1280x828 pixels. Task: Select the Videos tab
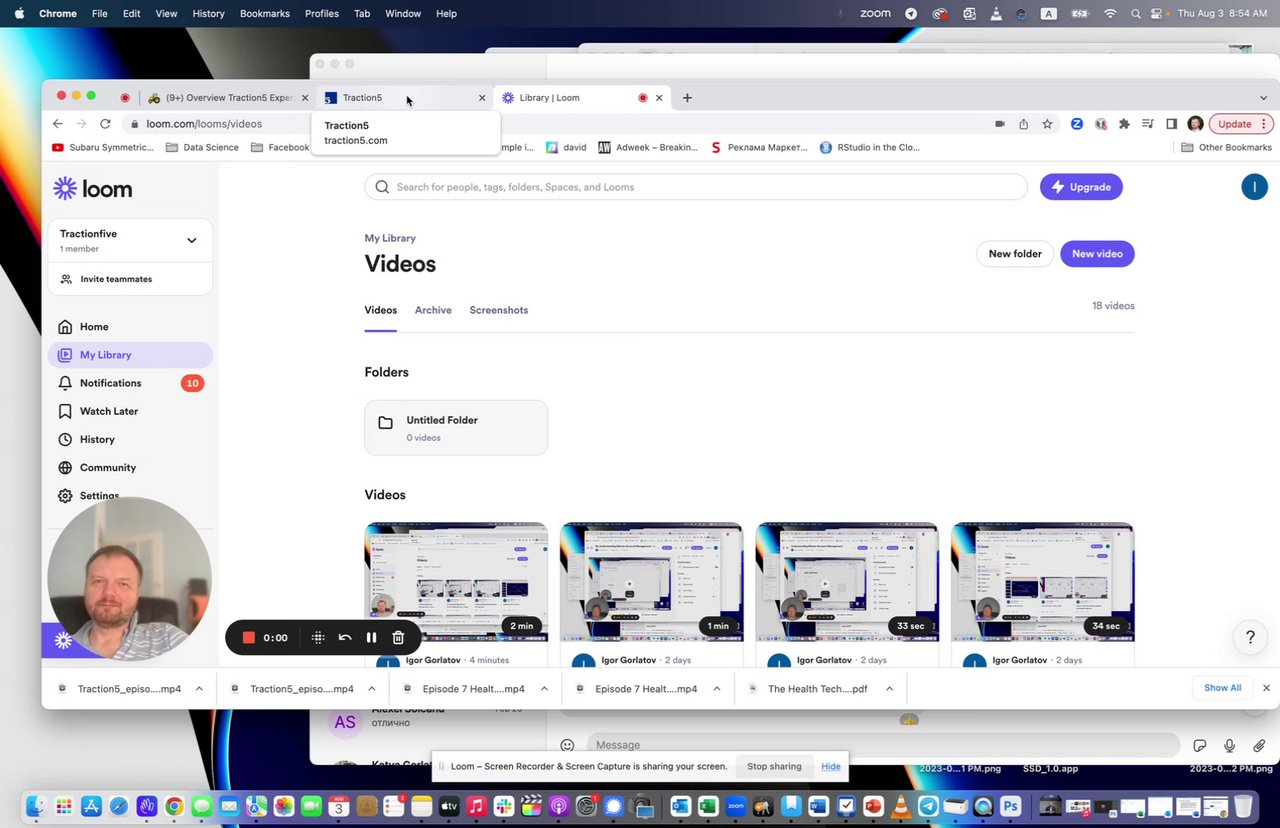pos(380,310)
